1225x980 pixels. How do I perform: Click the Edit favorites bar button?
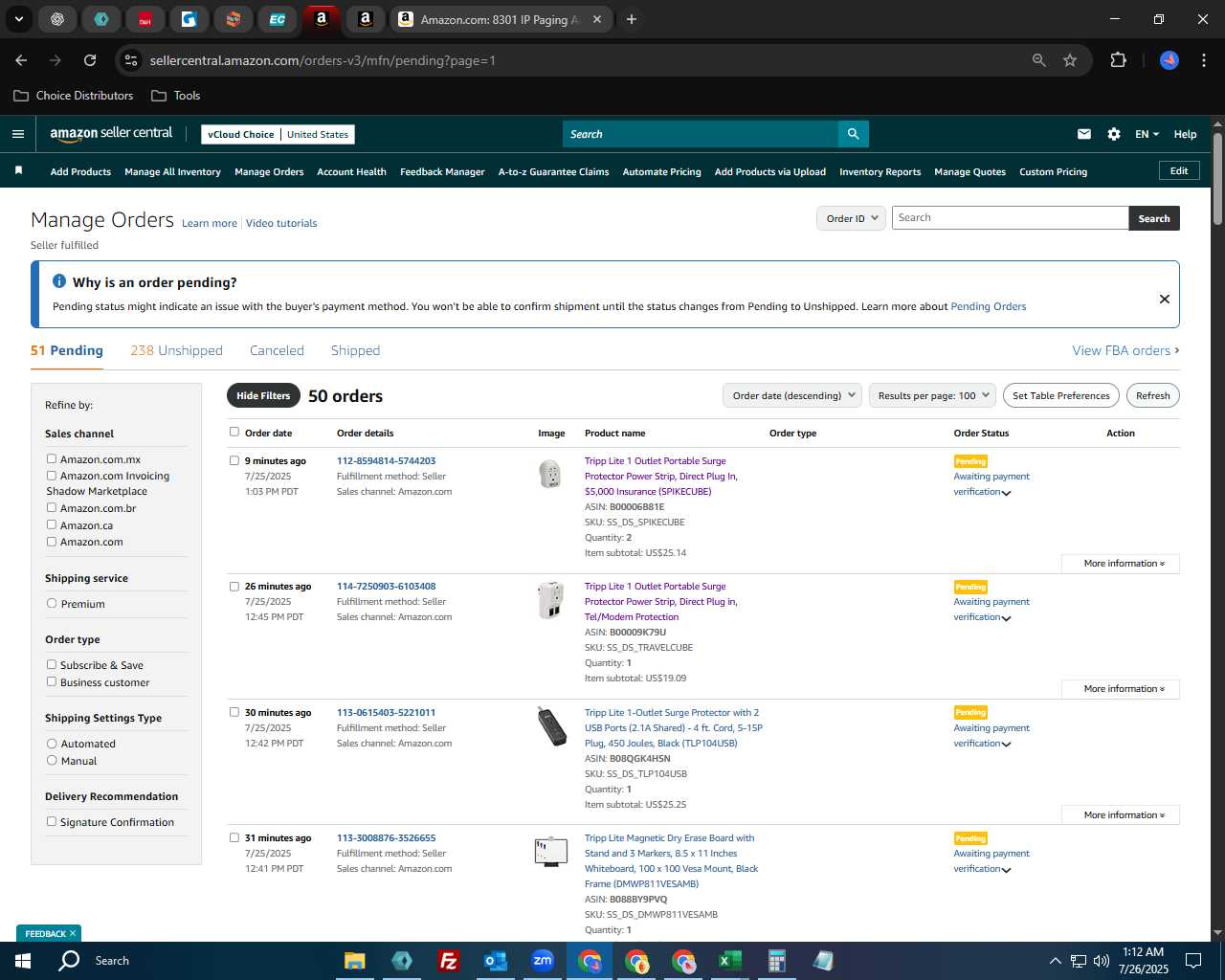point(1179,171)
